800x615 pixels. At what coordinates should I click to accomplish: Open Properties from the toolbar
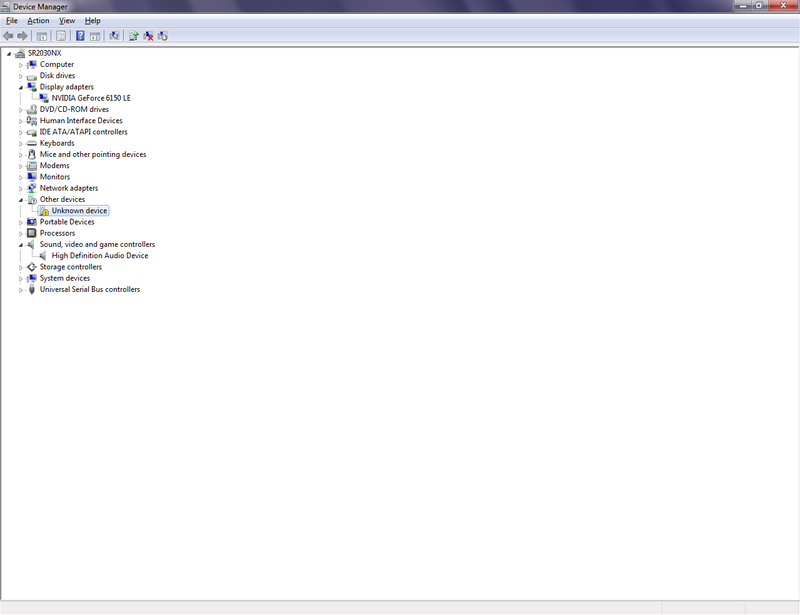tap(61, 36)
